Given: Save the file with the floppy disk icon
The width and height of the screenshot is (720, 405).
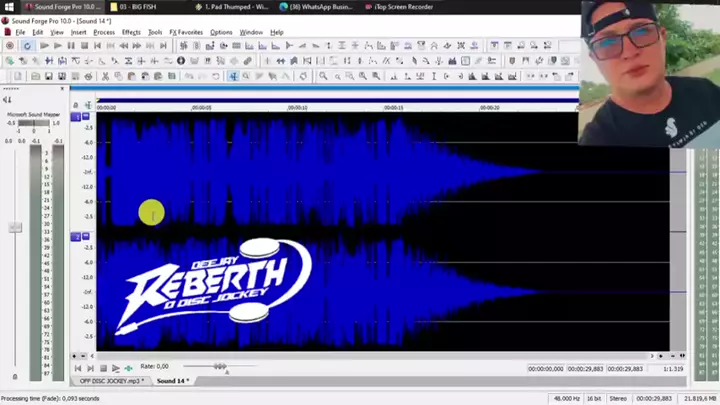Looking at the screenshot, I should coord(49,76).
